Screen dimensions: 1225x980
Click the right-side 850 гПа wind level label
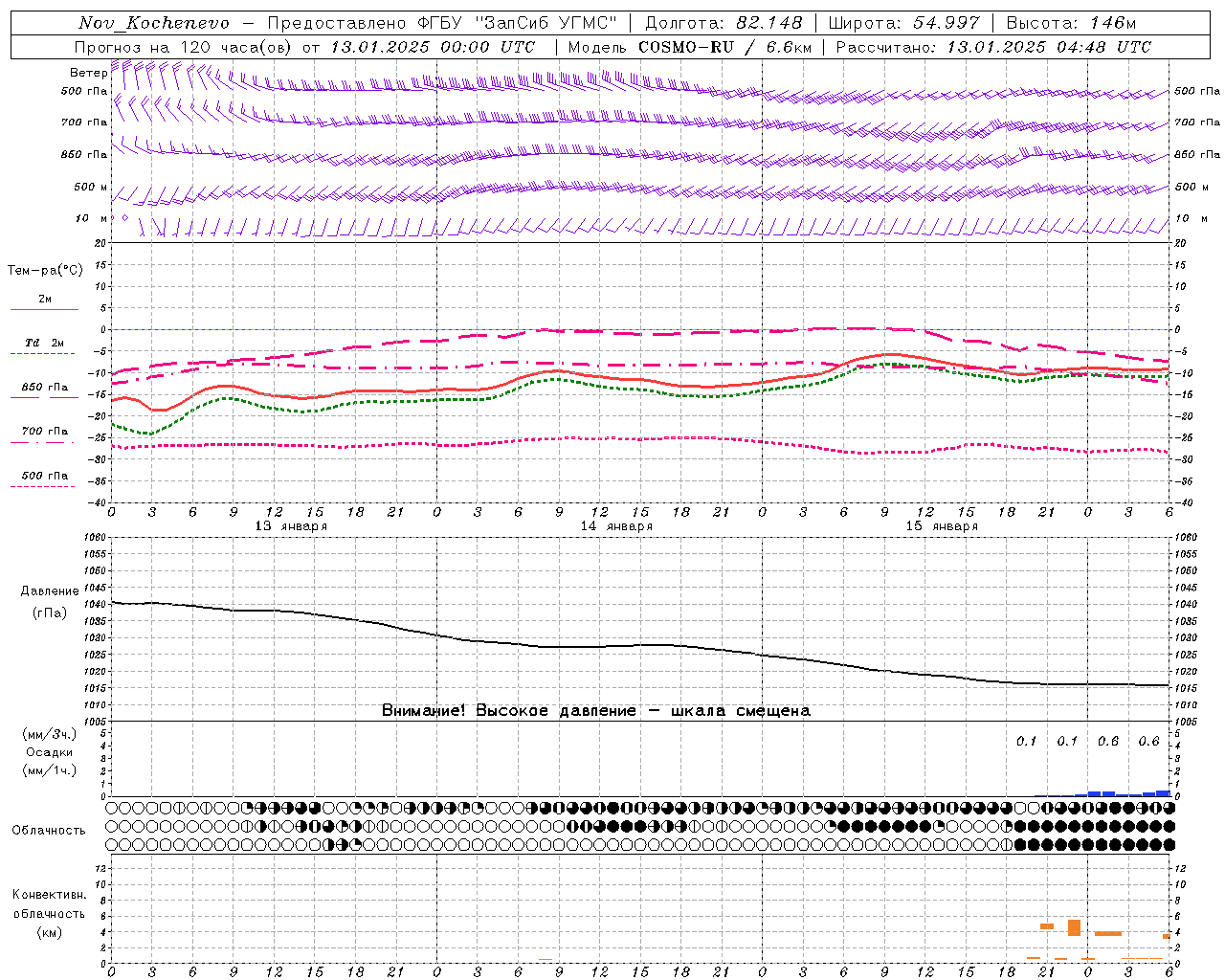[x=1197, y=154]
